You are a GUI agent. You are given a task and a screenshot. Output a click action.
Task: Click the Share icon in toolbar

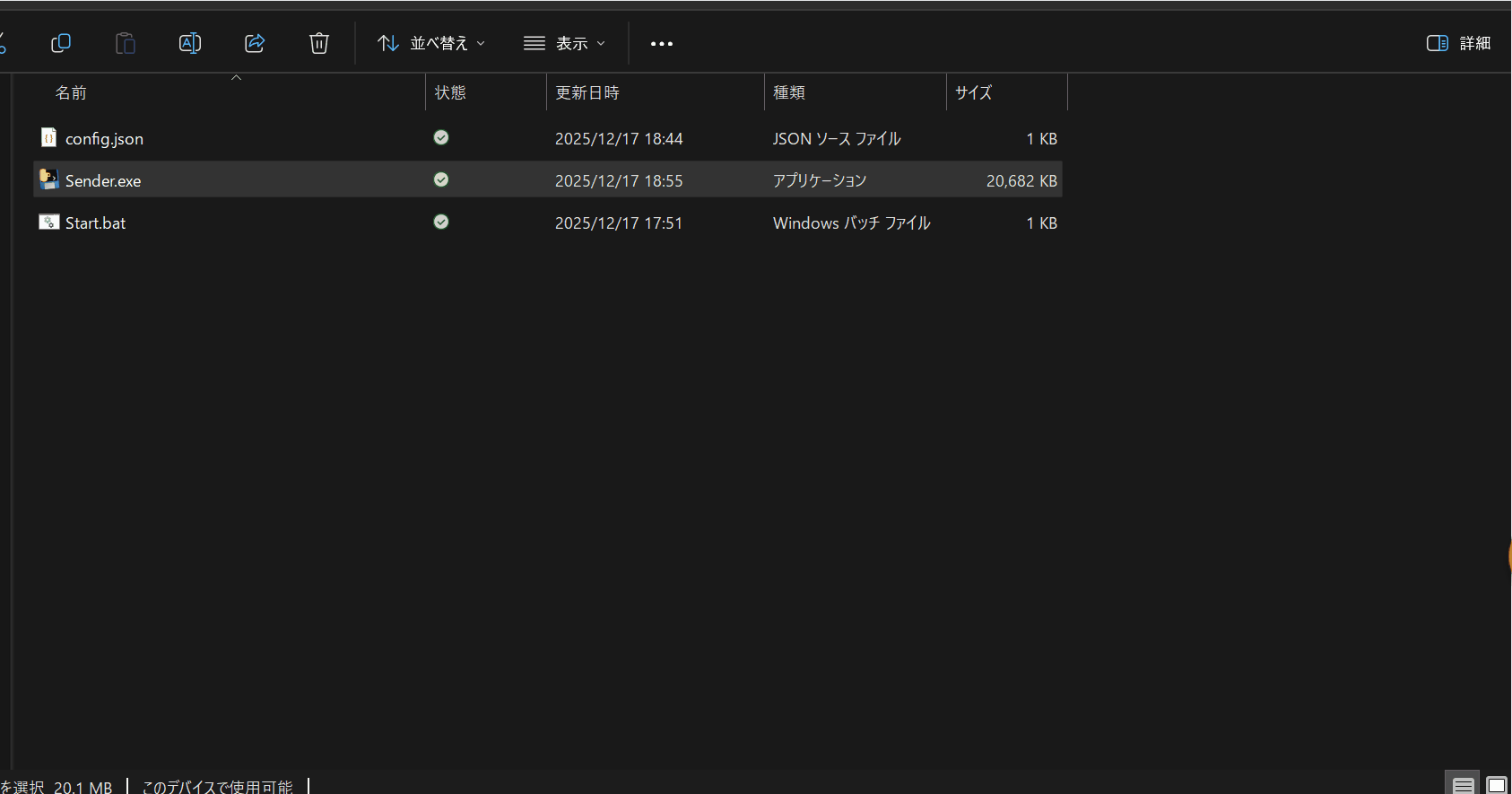(x=255, y=43)
